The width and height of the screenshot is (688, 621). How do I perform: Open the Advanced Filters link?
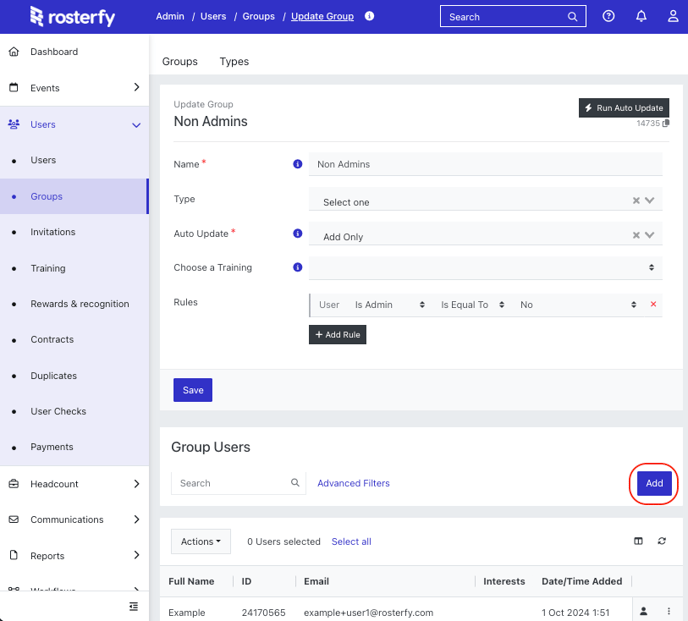[353, 483]
